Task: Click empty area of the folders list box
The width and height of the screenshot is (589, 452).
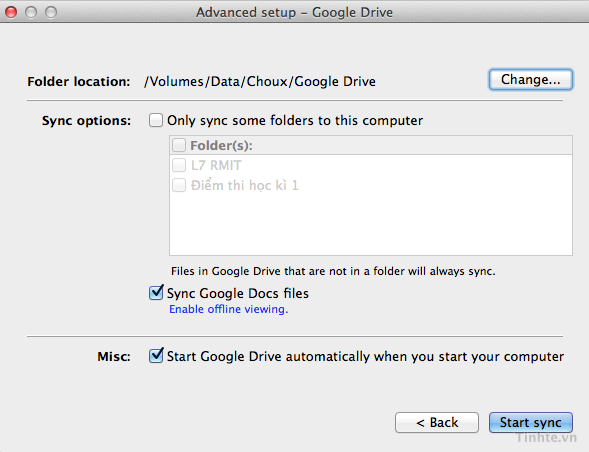Action: (371, 224)
